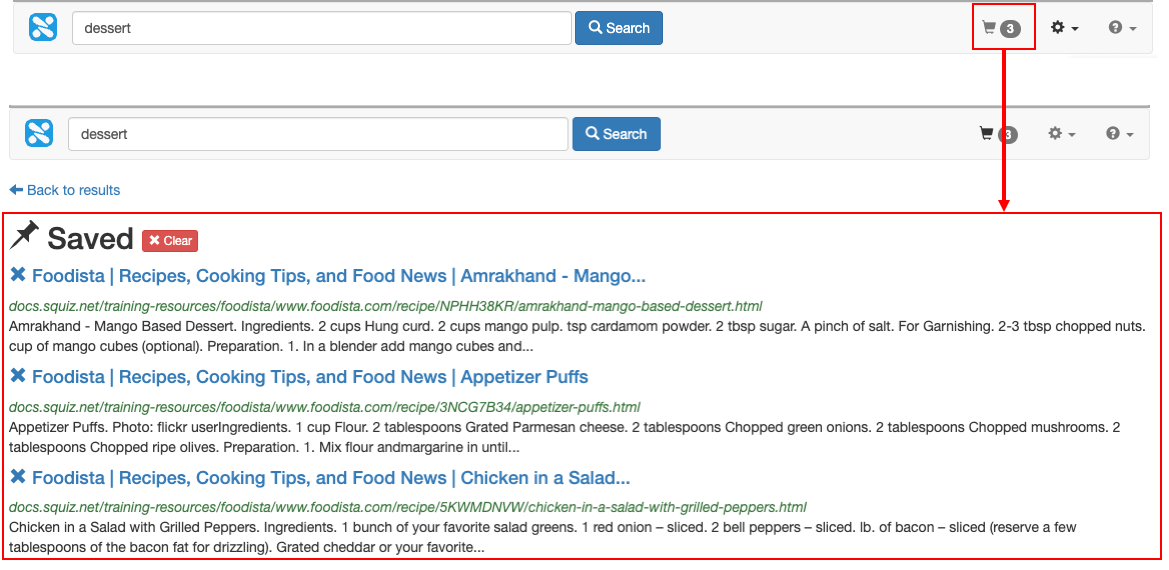Open the Amrakhand - Mango recipe title link

338,276
